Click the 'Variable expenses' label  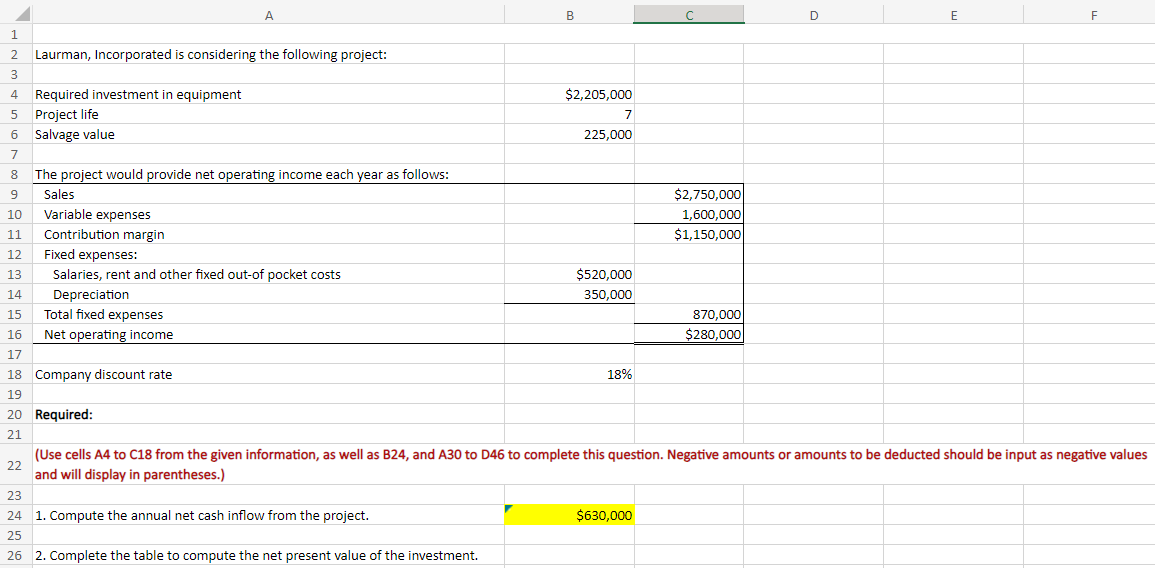tap(97, 214)
